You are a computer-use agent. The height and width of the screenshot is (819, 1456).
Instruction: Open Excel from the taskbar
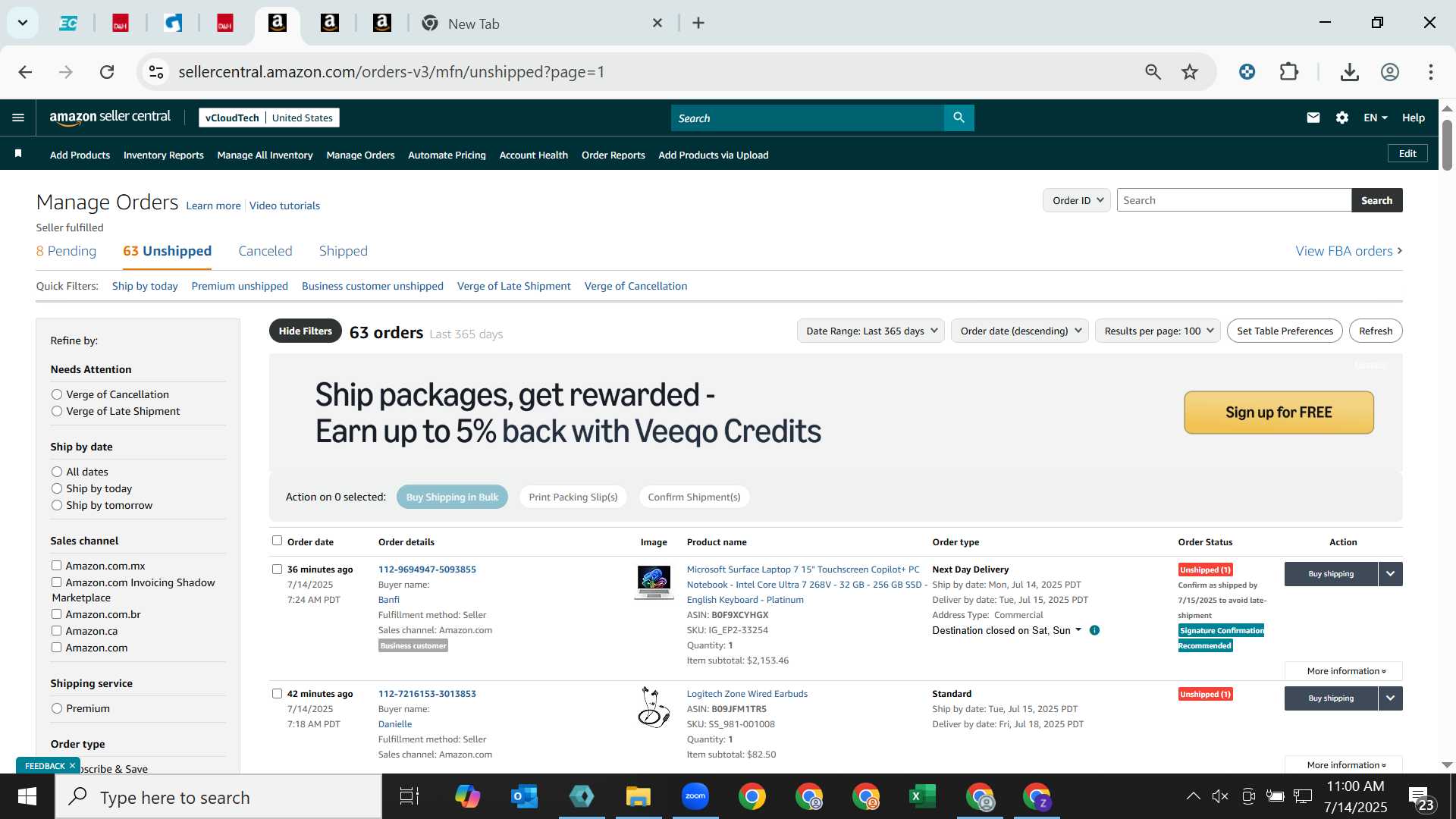tap(922, 797)
